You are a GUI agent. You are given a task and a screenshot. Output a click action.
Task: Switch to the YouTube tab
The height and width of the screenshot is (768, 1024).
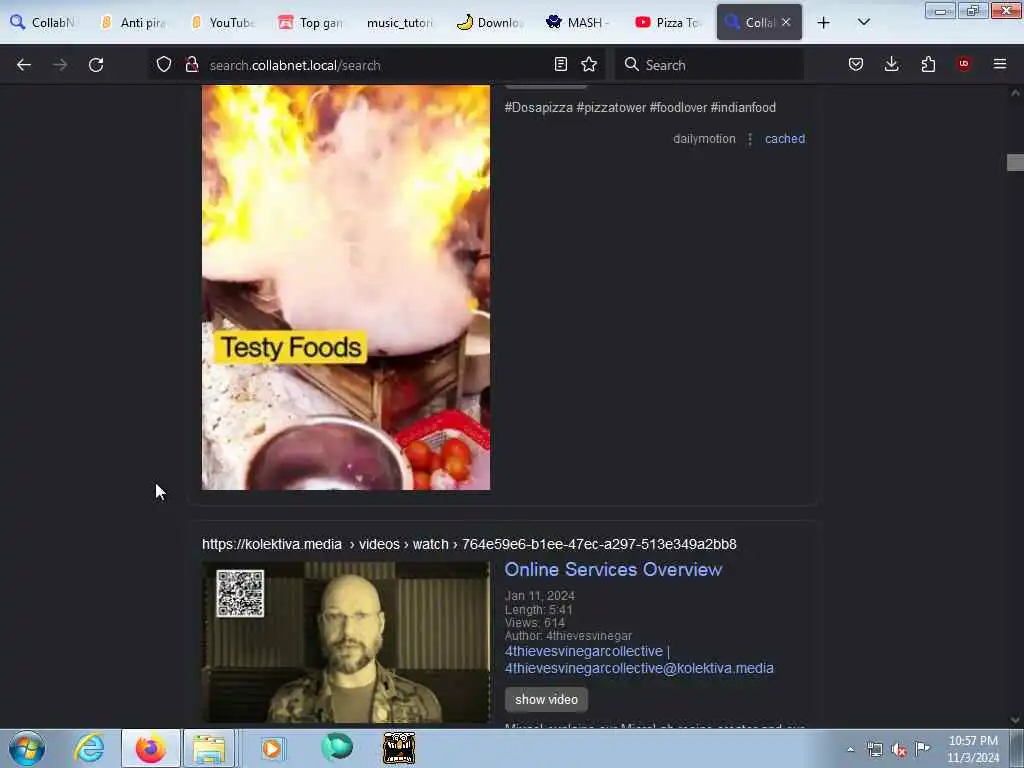tap(222, 22)
